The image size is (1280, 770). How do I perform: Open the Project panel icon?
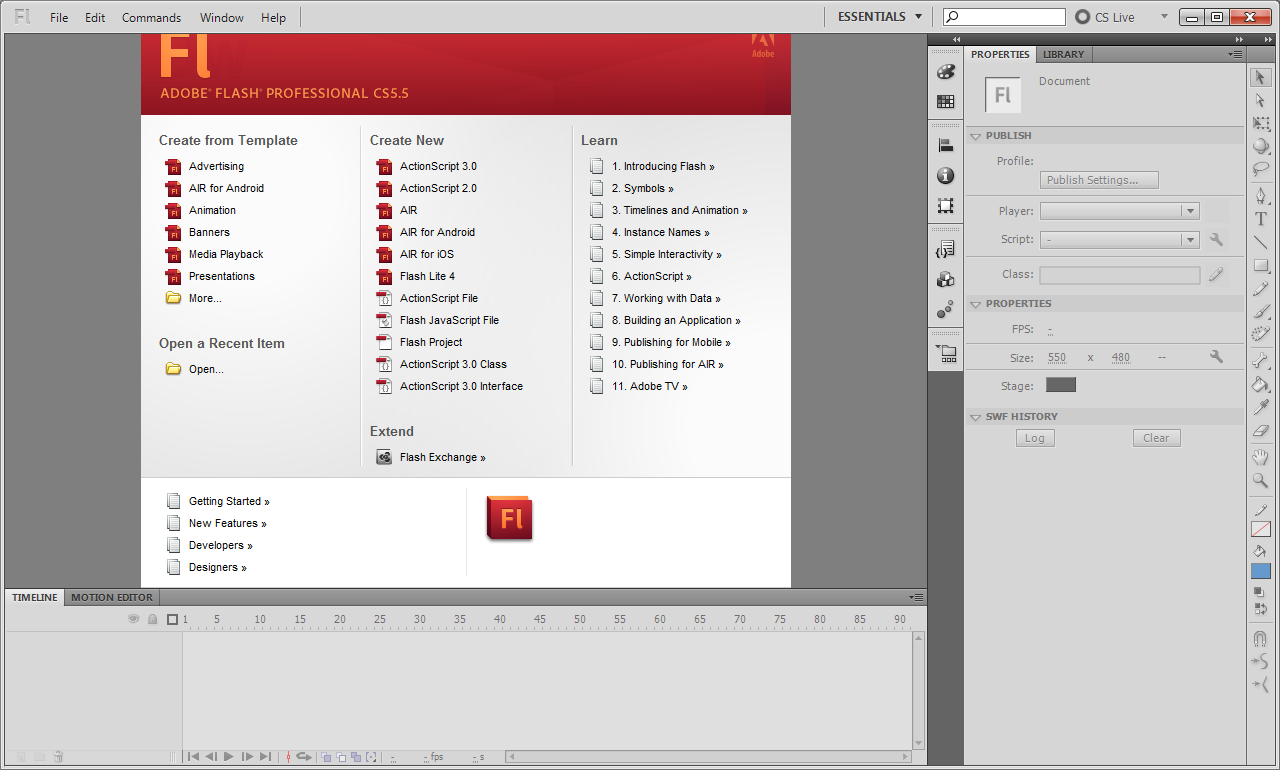(945, 353)
